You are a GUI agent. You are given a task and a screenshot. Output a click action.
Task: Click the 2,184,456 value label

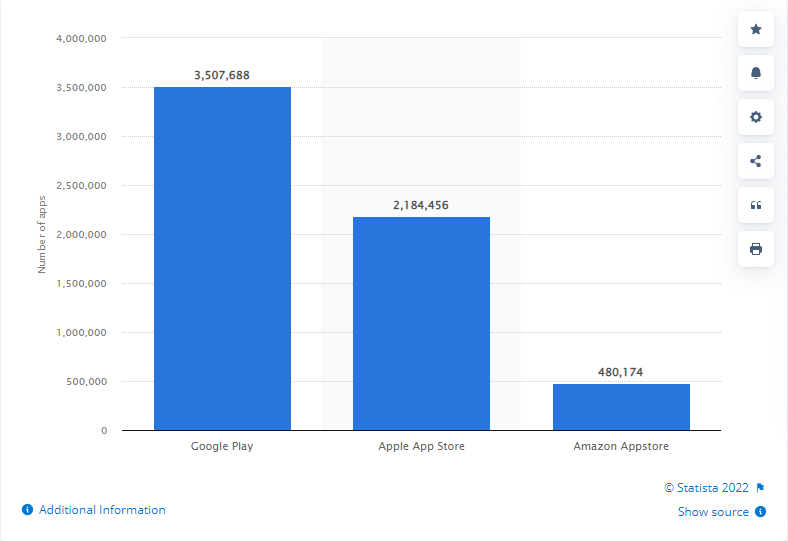click(421, 205)
